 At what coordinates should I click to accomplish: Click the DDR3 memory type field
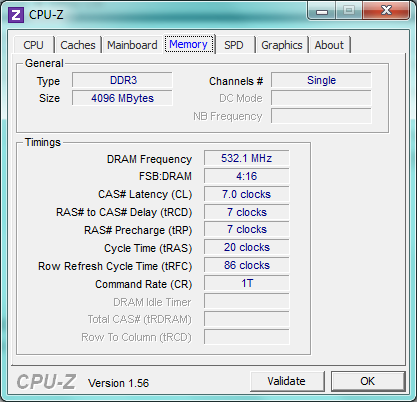click(x=122, y=80)
